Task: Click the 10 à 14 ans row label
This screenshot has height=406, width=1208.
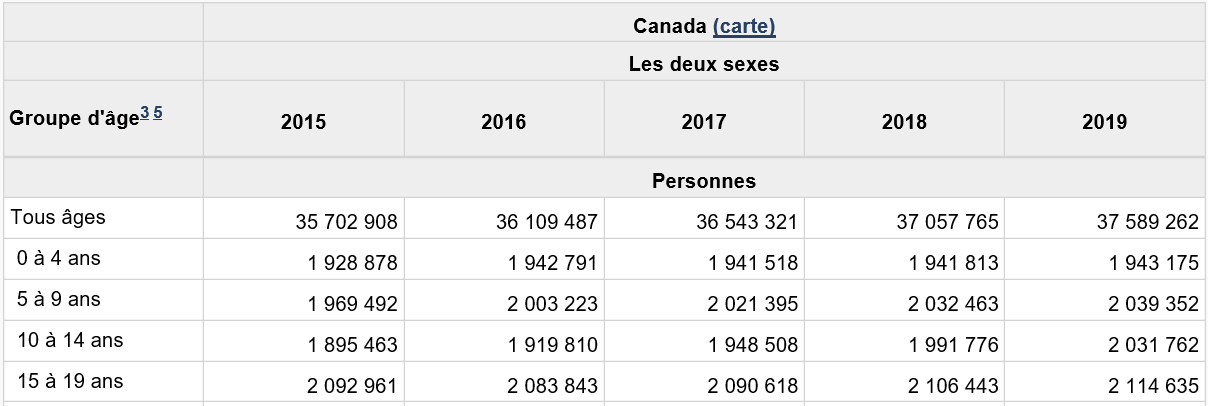Action: [x=70, y=340]
